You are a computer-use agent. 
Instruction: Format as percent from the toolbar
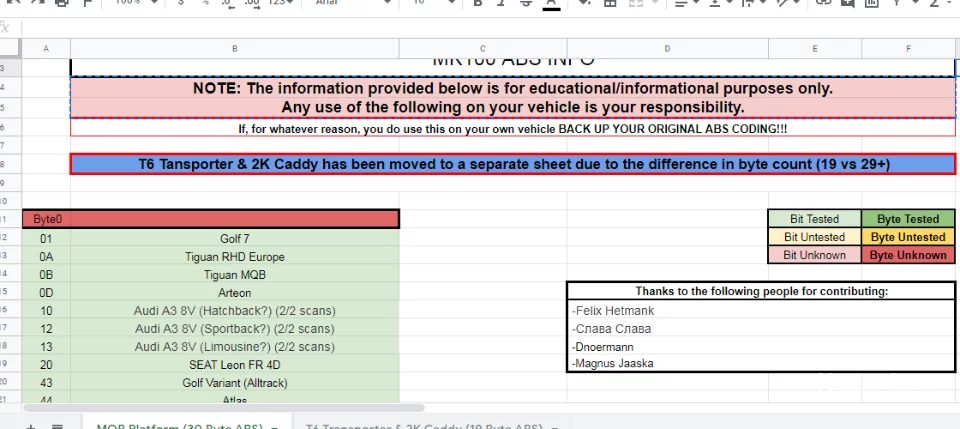(x=204, y=3)
